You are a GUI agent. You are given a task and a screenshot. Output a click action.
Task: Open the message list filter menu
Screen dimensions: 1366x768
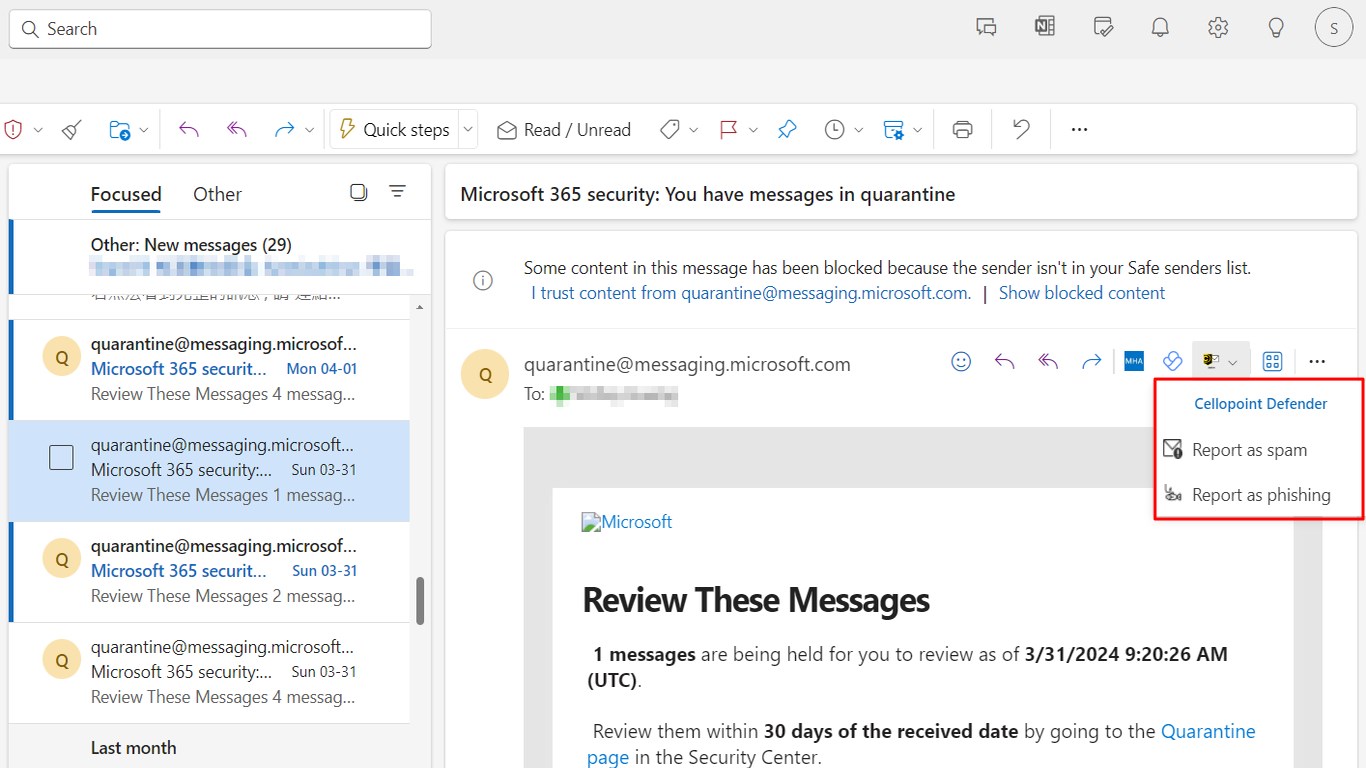tap(397, 192)
